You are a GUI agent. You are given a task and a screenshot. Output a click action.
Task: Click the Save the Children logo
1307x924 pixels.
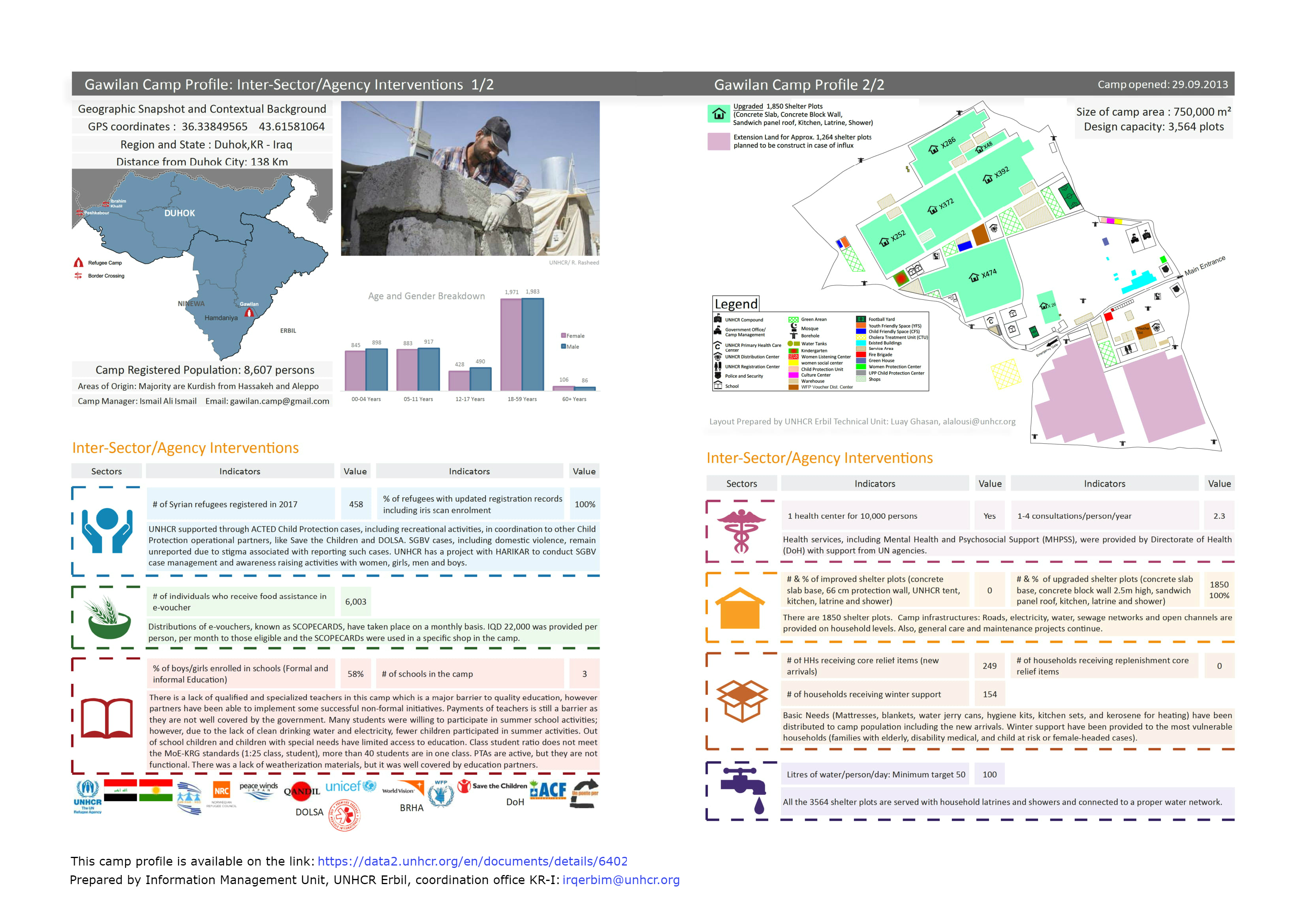pyautogui.click(x=493, y=786)
